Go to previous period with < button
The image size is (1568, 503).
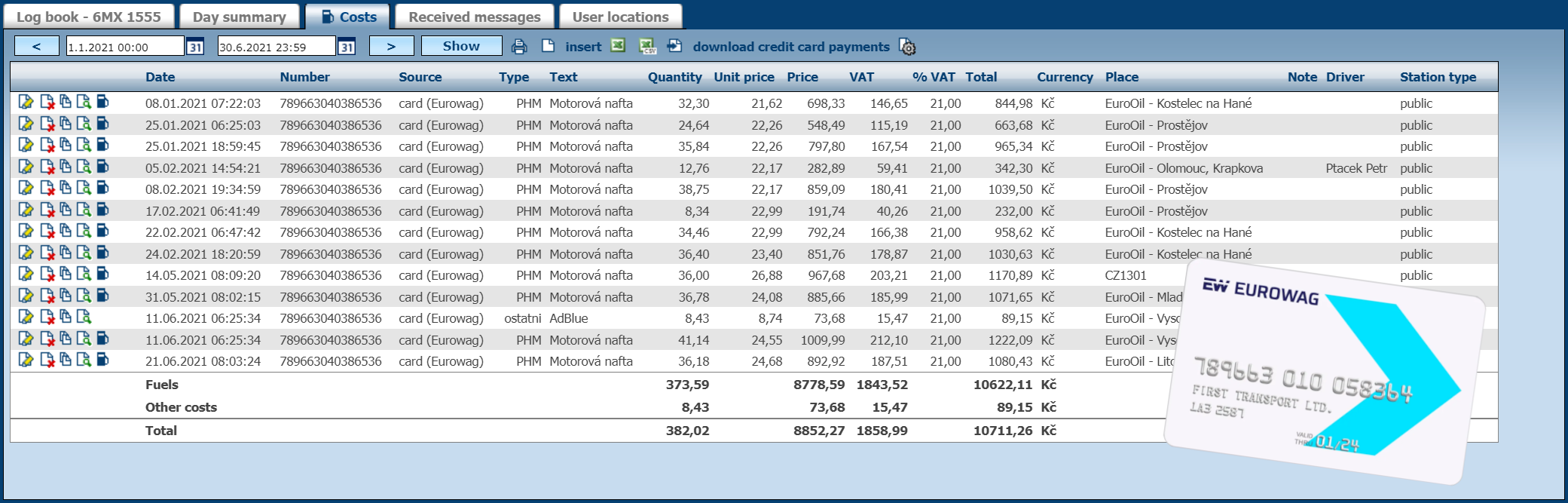[37, 47]
